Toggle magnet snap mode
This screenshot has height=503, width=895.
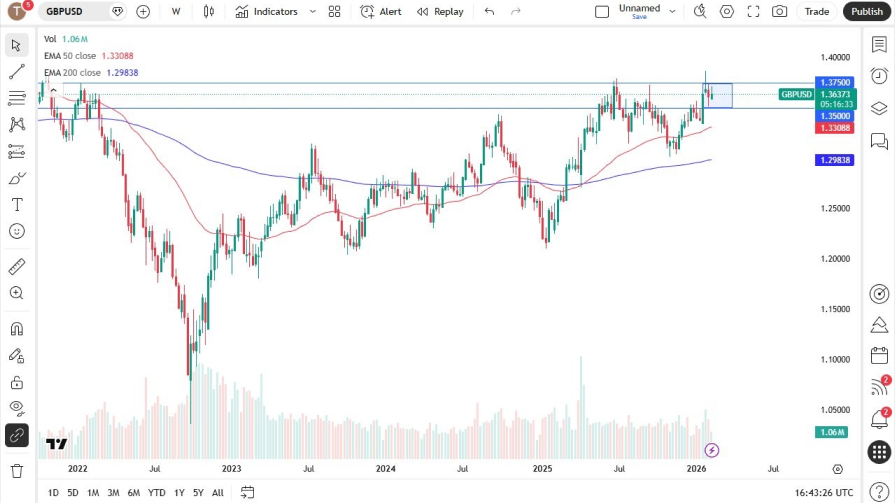pos(17,329)
